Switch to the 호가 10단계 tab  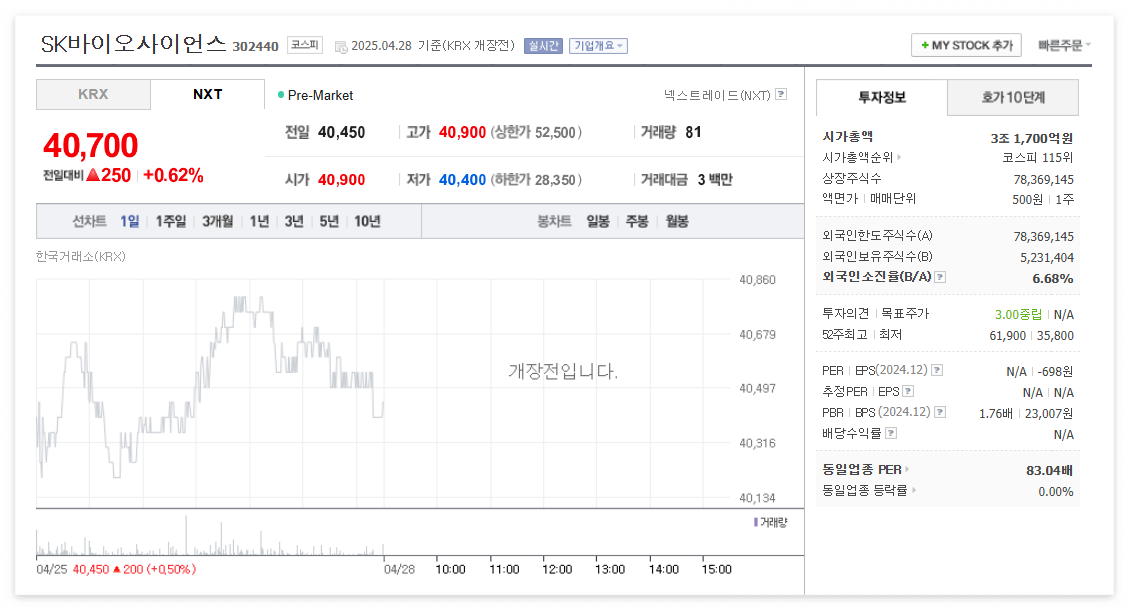click(x=1013, y=98)
